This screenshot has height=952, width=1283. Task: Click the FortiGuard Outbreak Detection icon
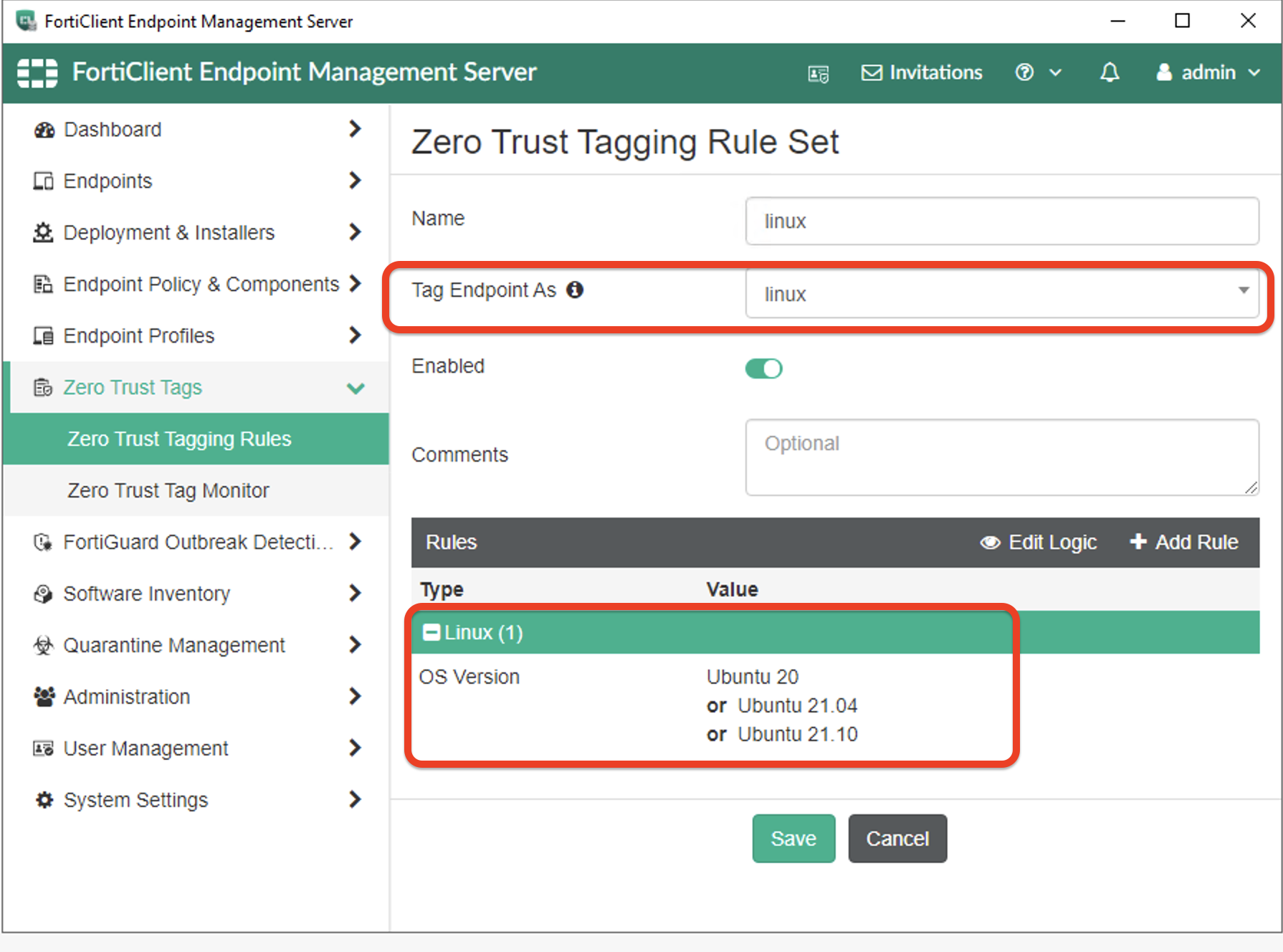pos(43,543)
